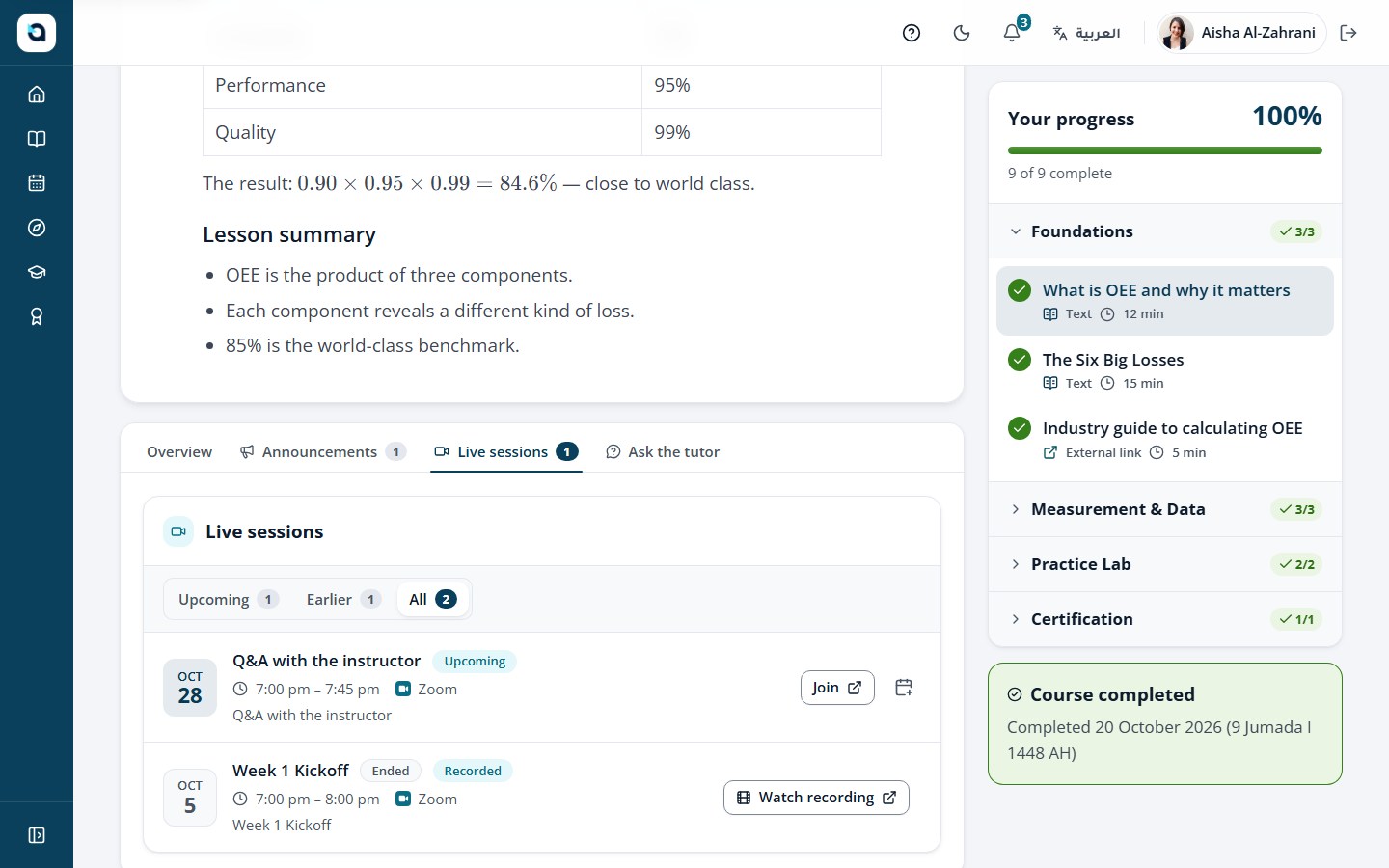This screenshot has height=868, width=1389.
Task: Open the notifications bell
Action: pyautogui.click(x=1012, y=33)
